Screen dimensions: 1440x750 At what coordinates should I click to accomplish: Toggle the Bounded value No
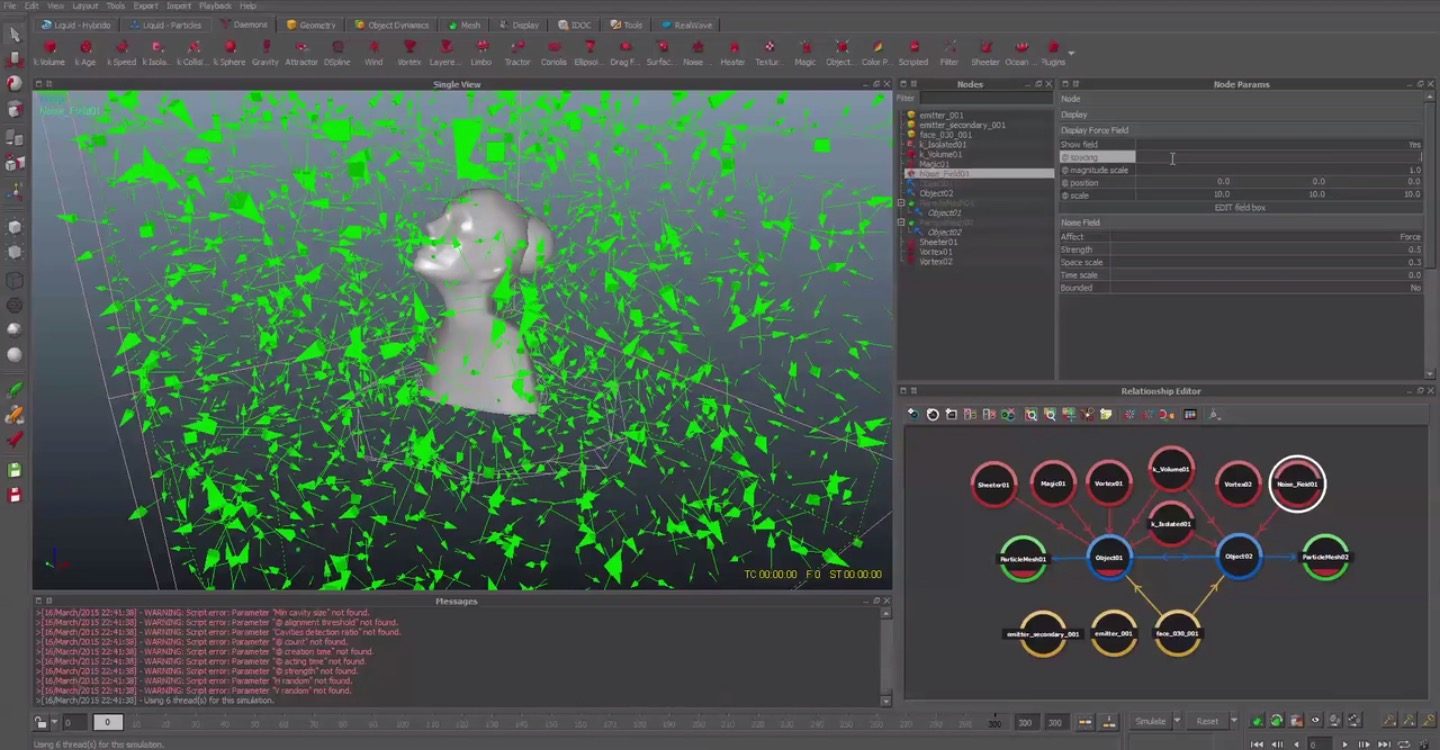[x=1415, y=288]
